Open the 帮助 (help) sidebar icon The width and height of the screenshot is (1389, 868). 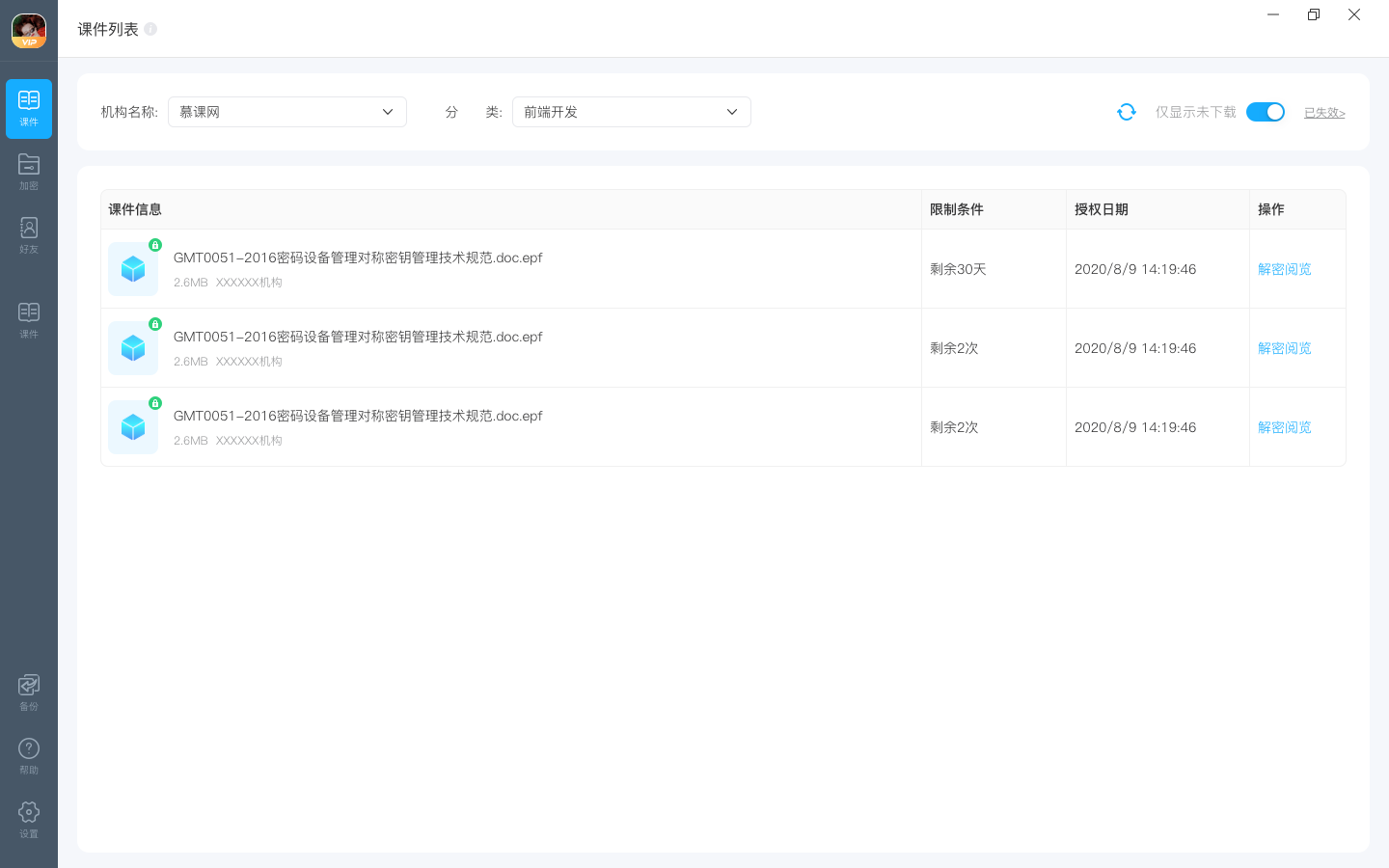pos(29,756)
